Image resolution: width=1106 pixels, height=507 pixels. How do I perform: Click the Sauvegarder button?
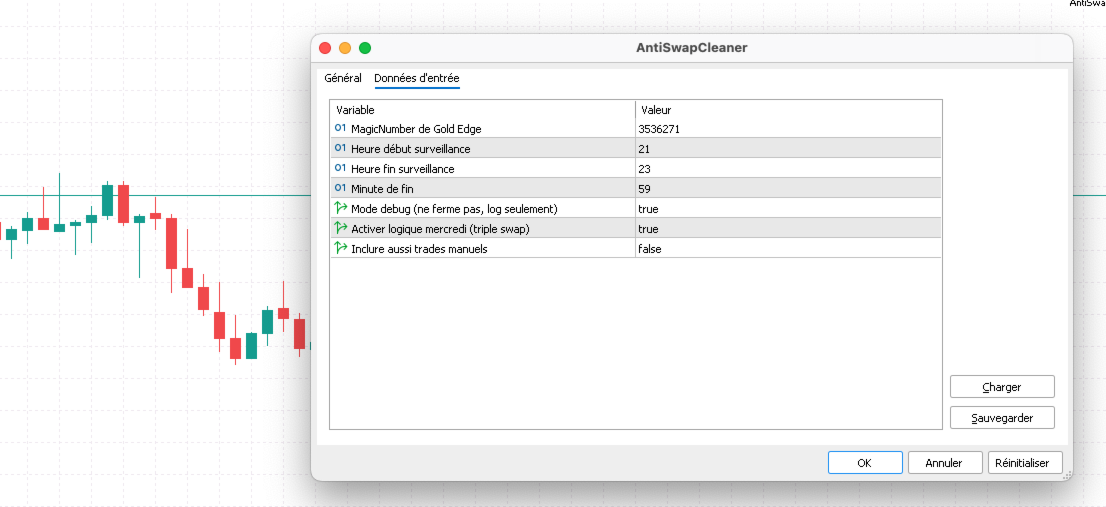pos(1002,417)
